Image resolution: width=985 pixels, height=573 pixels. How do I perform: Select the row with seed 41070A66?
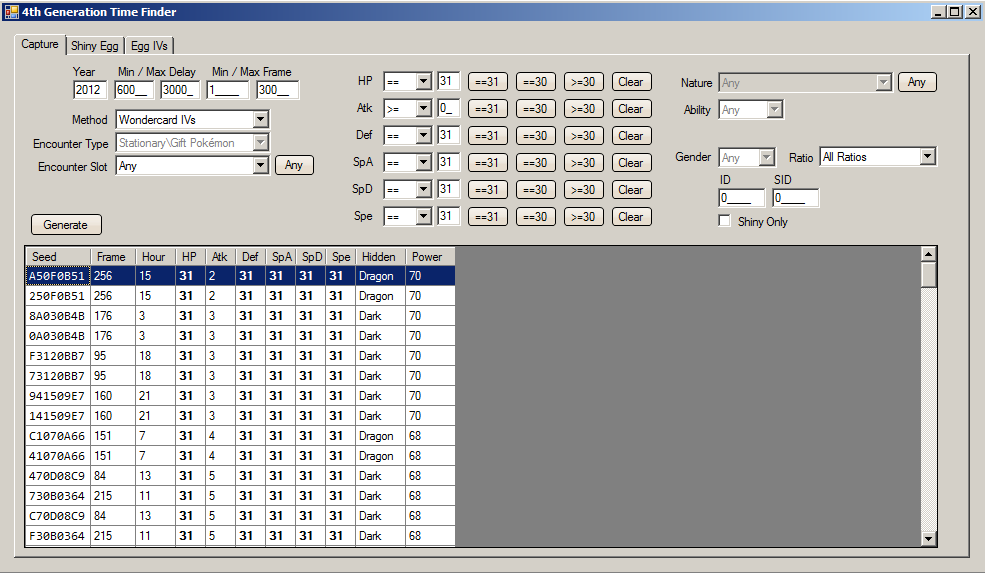point(241,456)
